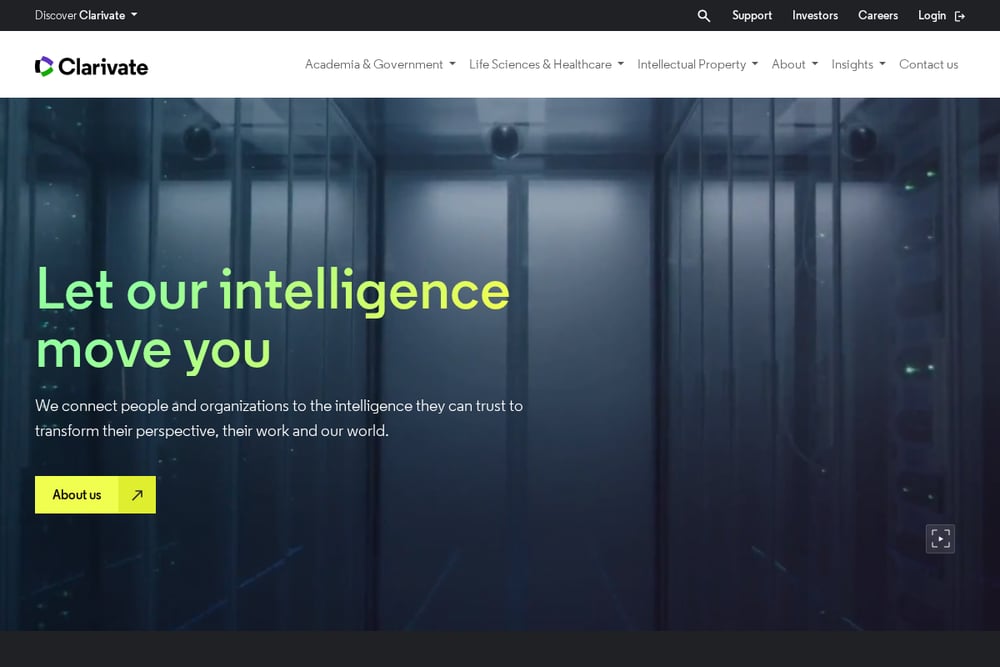Image resolution: width=1000 pixels, height=667 pixels.
Task: Open the Insights dropdown menu
Action: click(x=858, y=64)
